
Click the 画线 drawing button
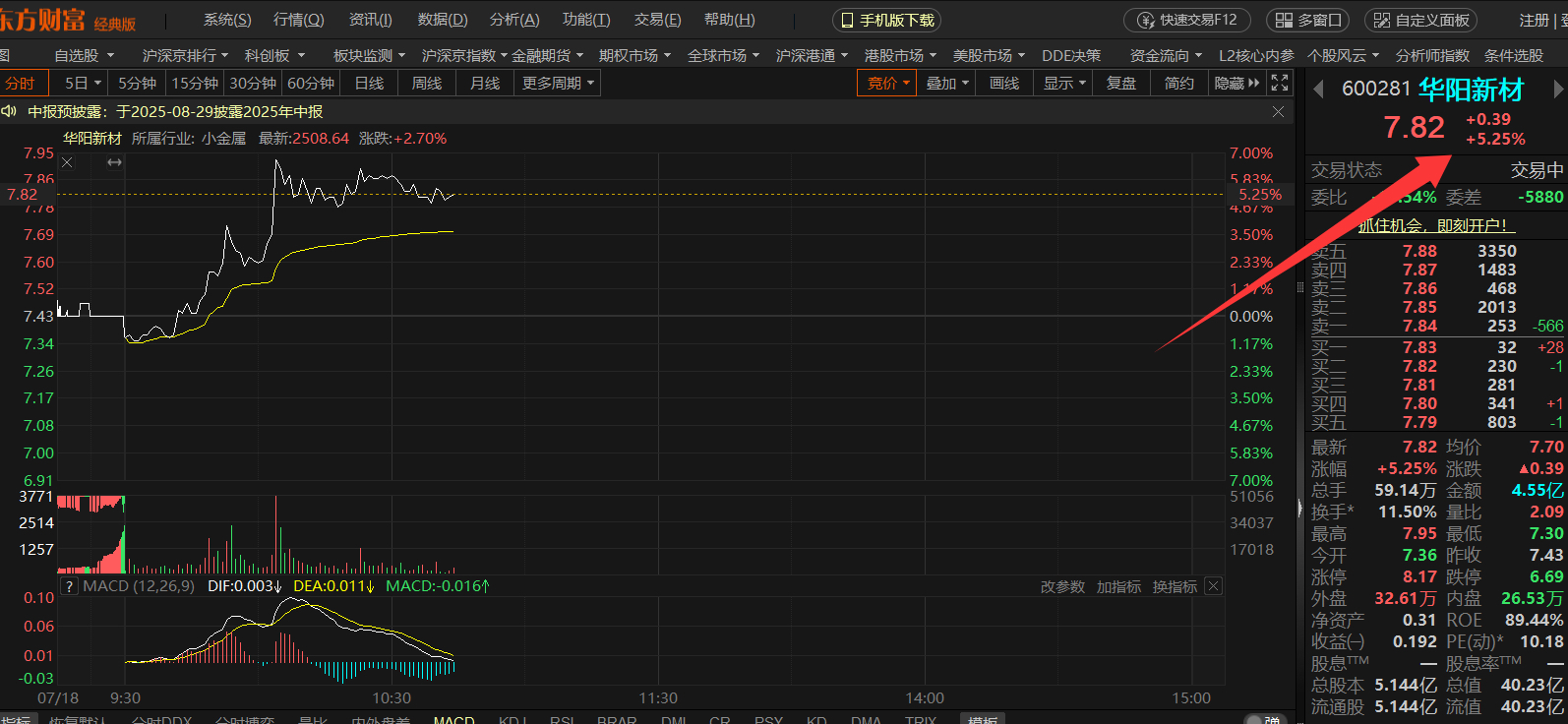[x=1004, y=83]
